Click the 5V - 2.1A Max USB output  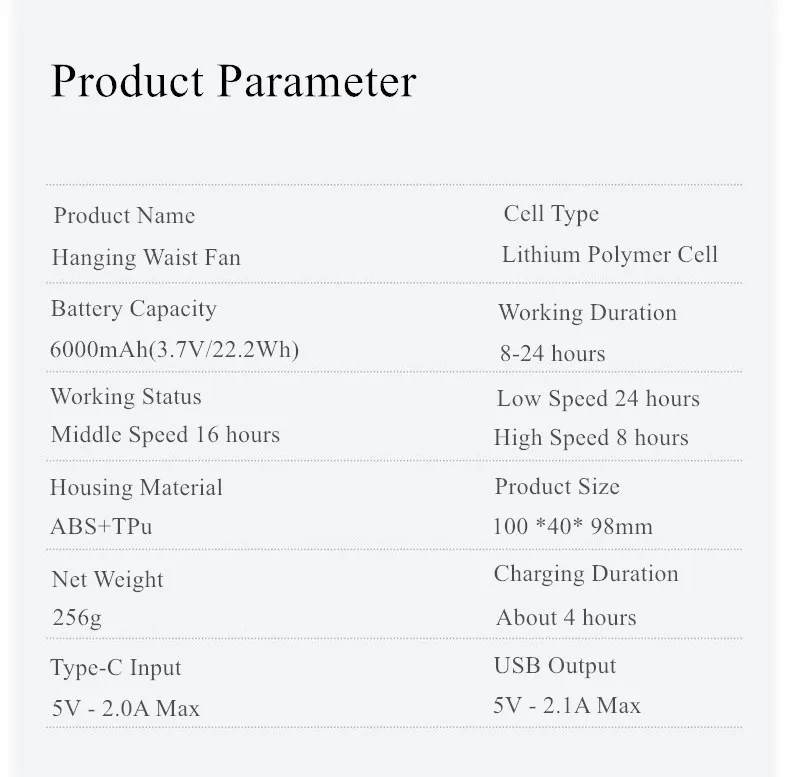[567, 705]
